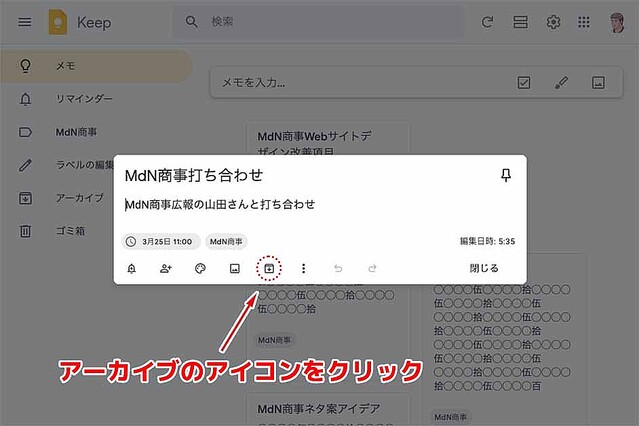Click the MdN商事 label chip in note
This screenshot has width=639, height=426.
[226, 241]
